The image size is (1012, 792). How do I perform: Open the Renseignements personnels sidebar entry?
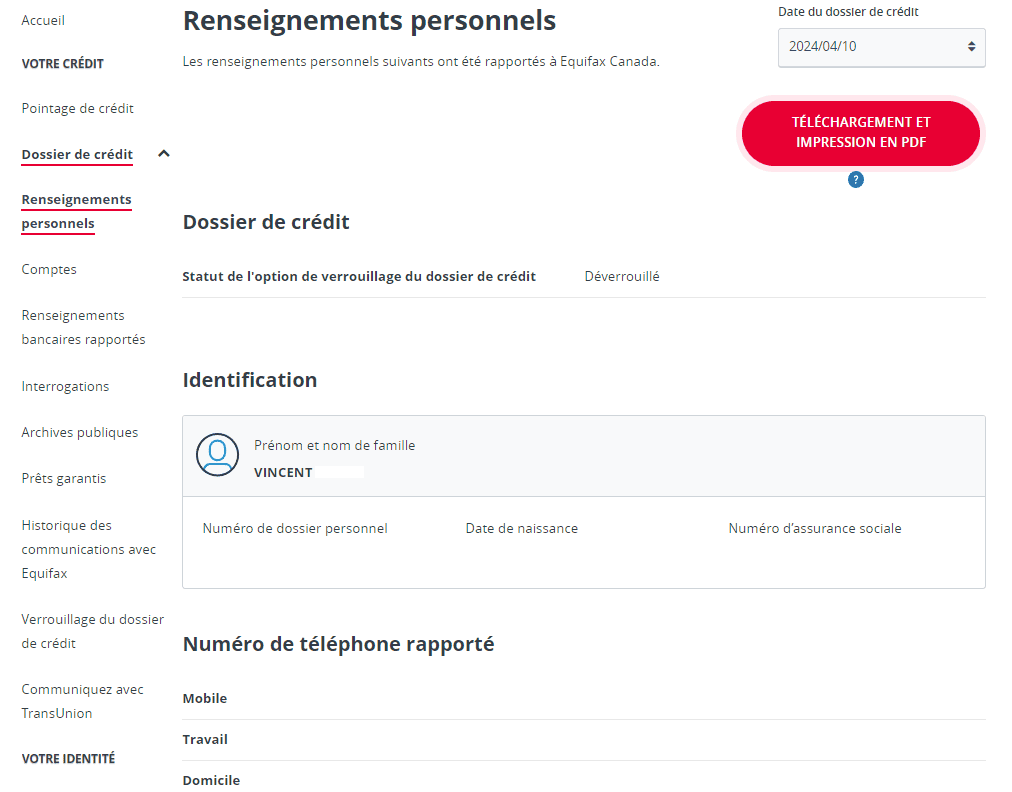coord(76,211)
